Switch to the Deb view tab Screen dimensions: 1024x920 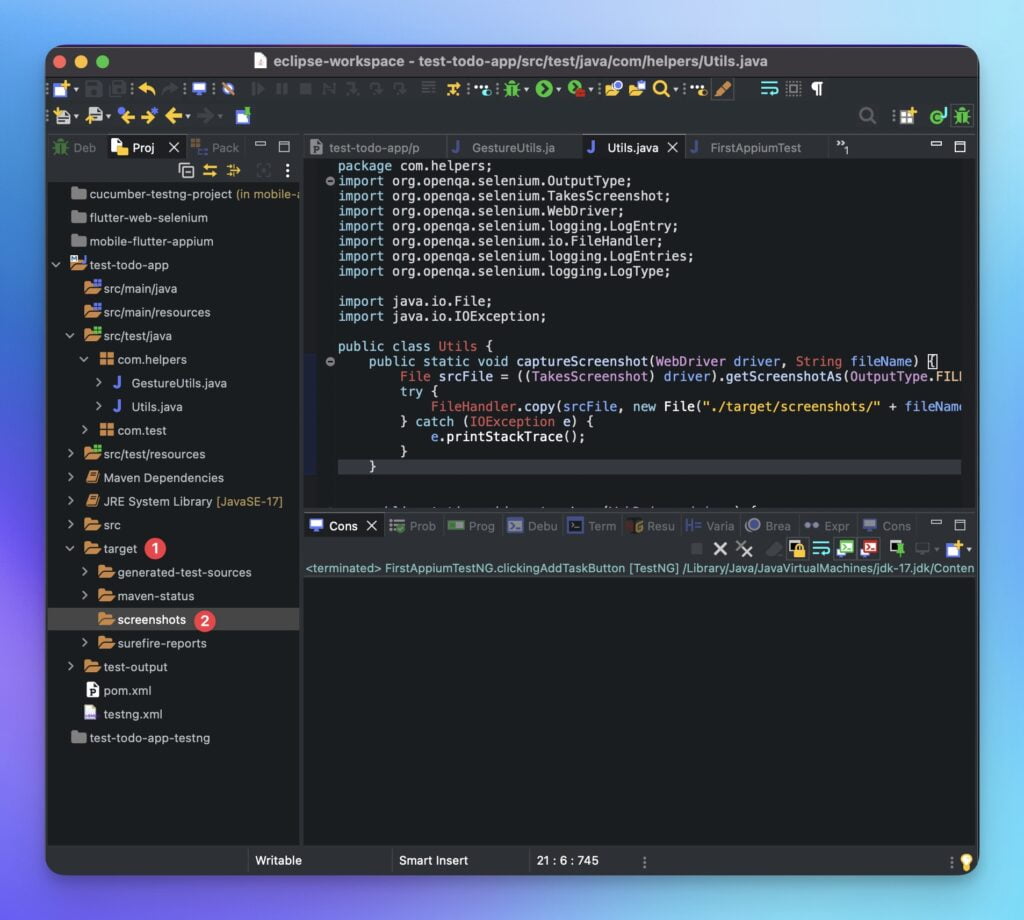74,148
